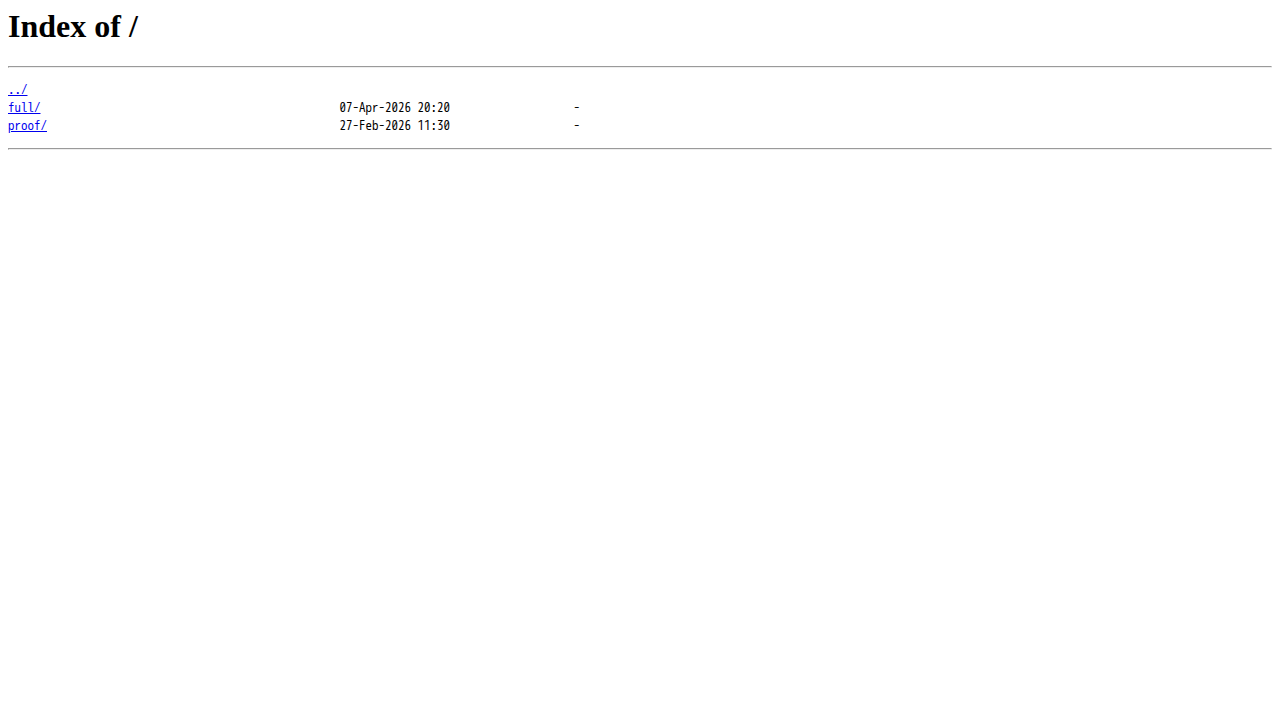
Task: Click the 11:30 time in the proof/ row
Action: (x=434, y=126)
